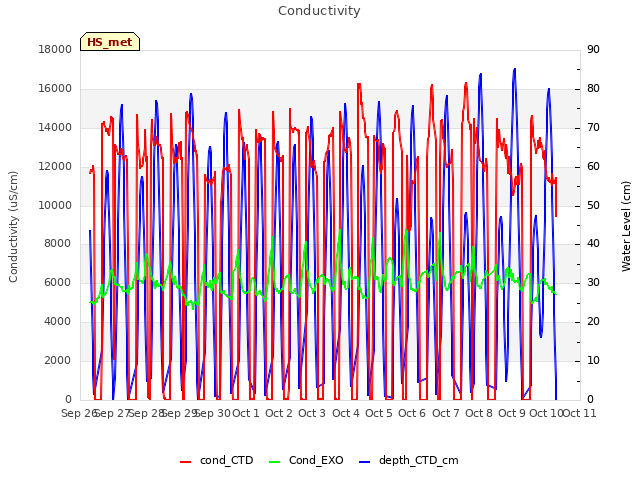
Task: Click the 20 right axis tick label
Action: [x=593, y=322]
